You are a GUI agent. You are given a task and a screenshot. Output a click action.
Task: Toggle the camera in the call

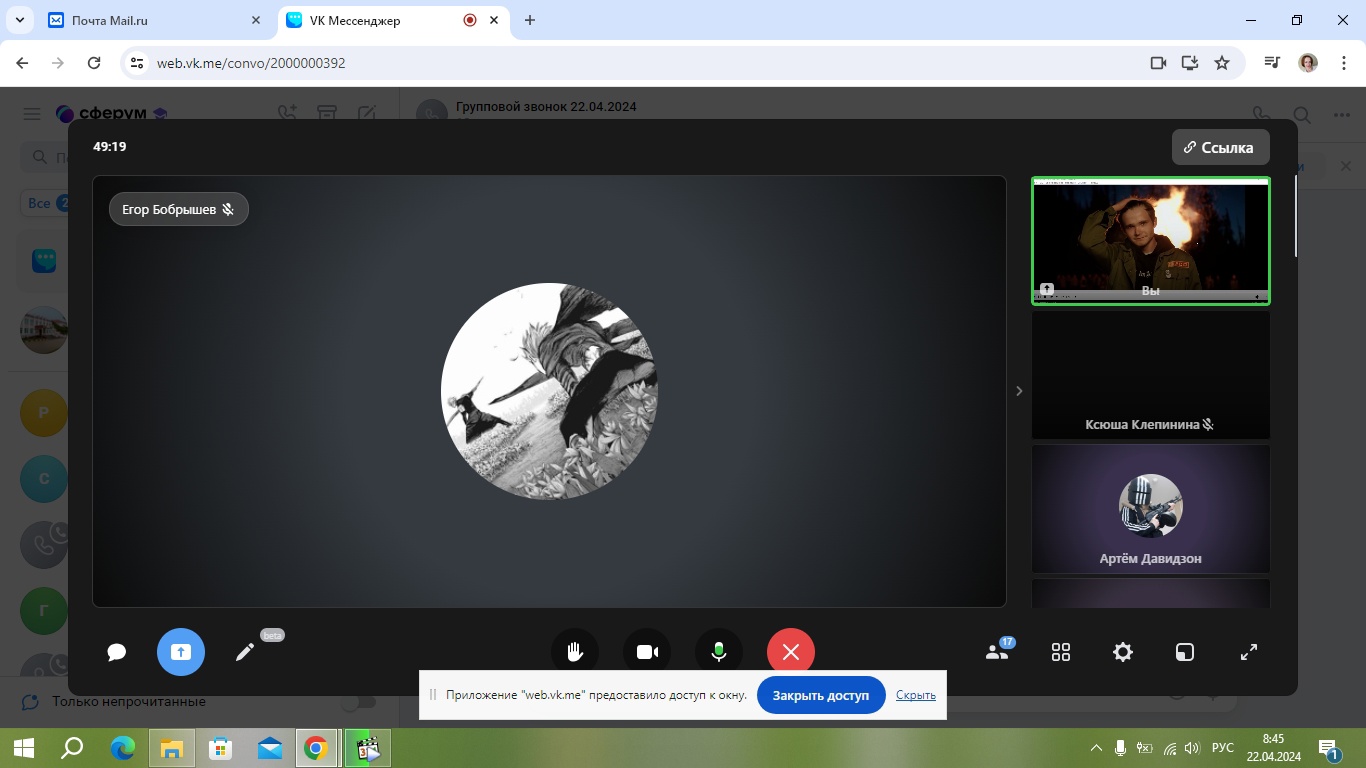(x=647, y=652)
